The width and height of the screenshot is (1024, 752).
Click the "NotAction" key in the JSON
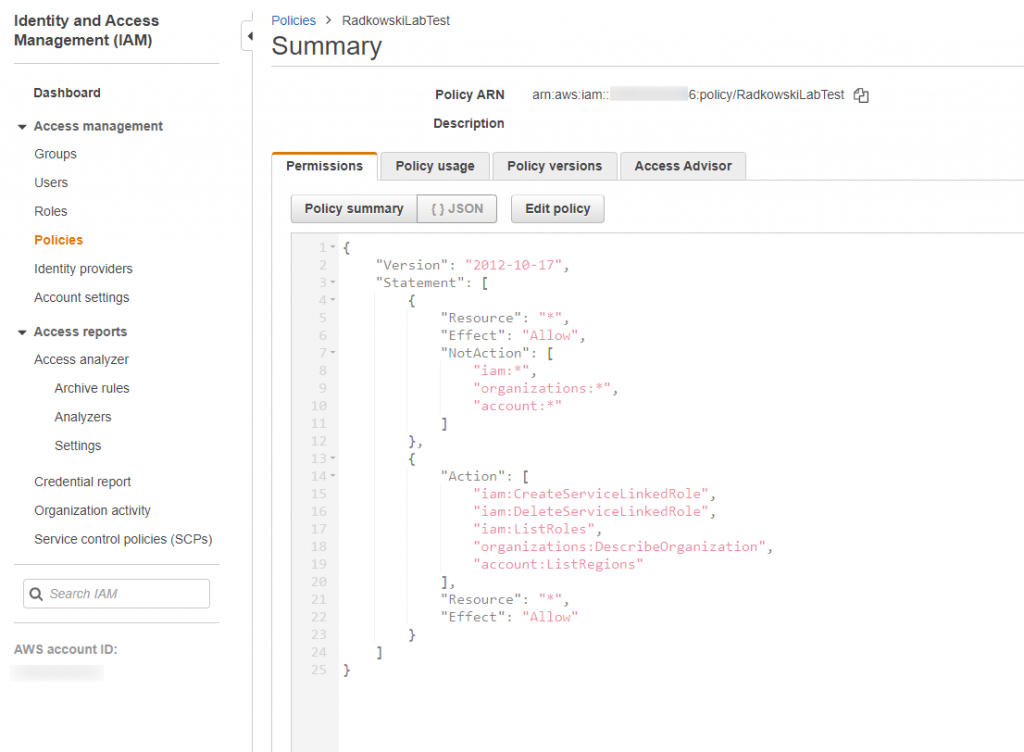485,353
